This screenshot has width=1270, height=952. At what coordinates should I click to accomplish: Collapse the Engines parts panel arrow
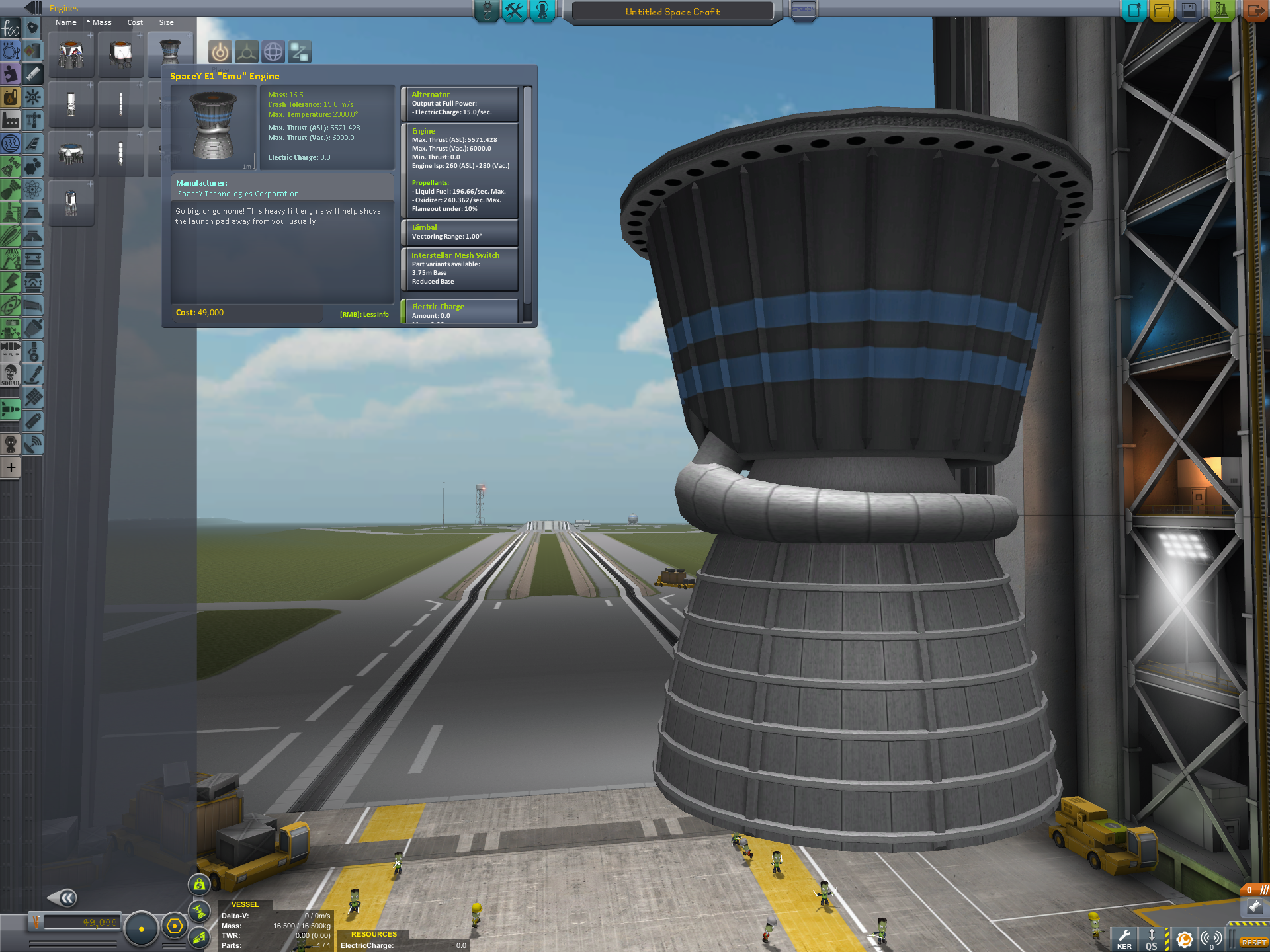pos(33,8)
